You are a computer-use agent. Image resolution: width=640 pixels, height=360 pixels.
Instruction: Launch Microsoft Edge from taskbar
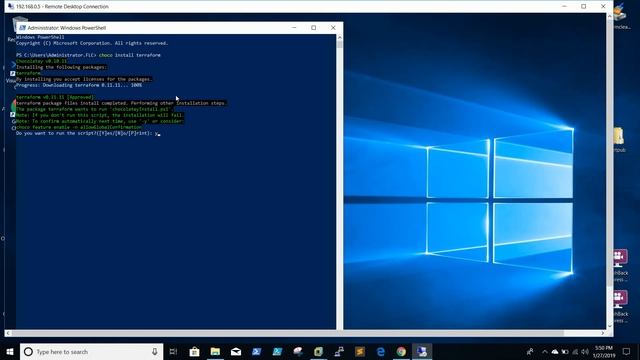click(380, 351)
